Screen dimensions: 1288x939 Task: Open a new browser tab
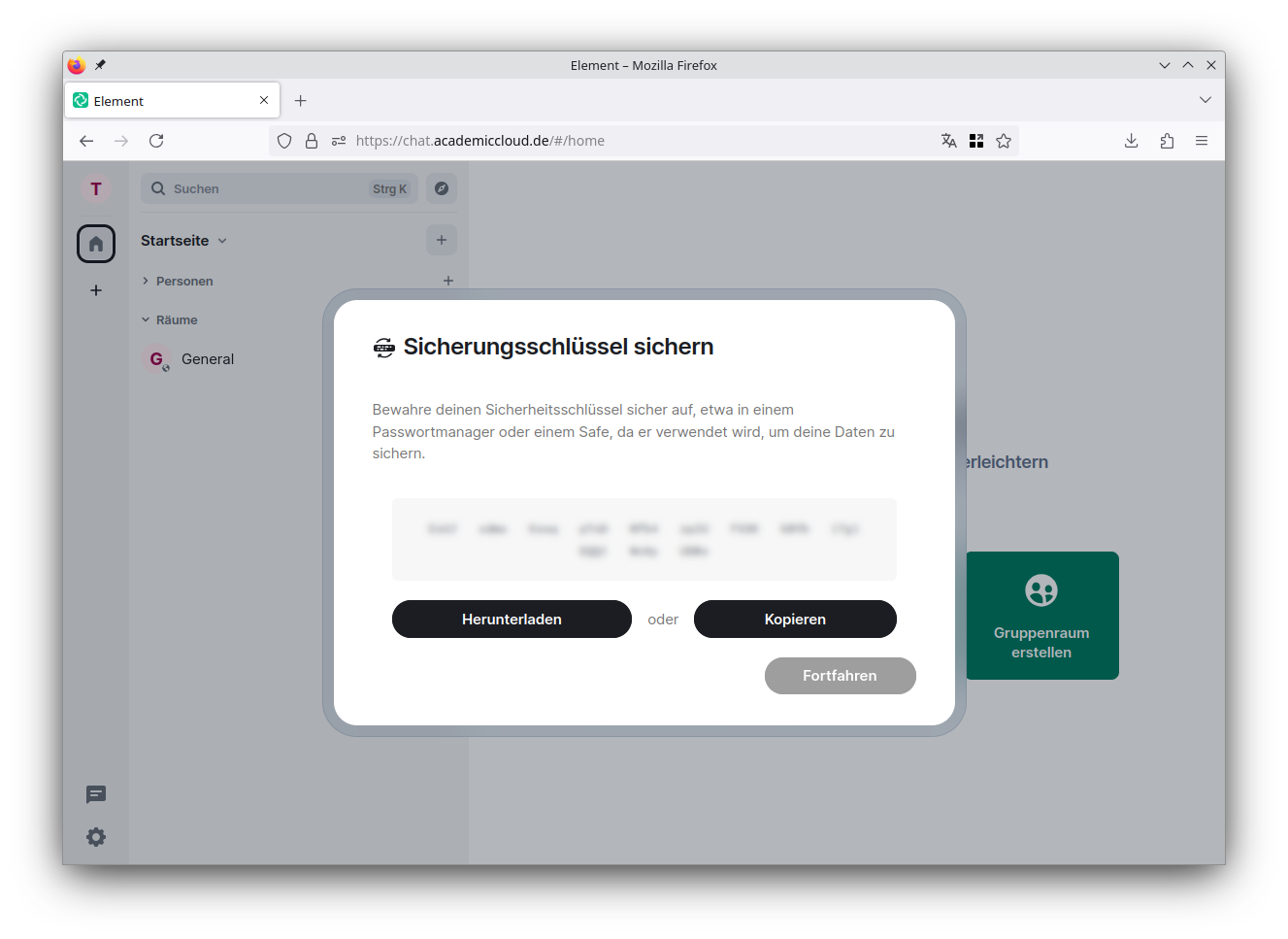(301, 101)
